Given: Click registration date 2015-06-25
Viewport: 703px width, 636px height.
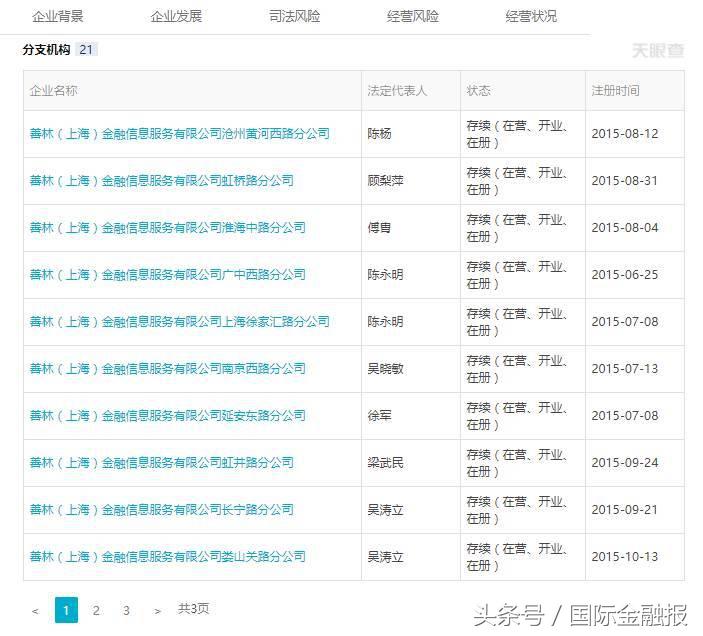Looking at the screenshot, I should (x=625, y=274).
